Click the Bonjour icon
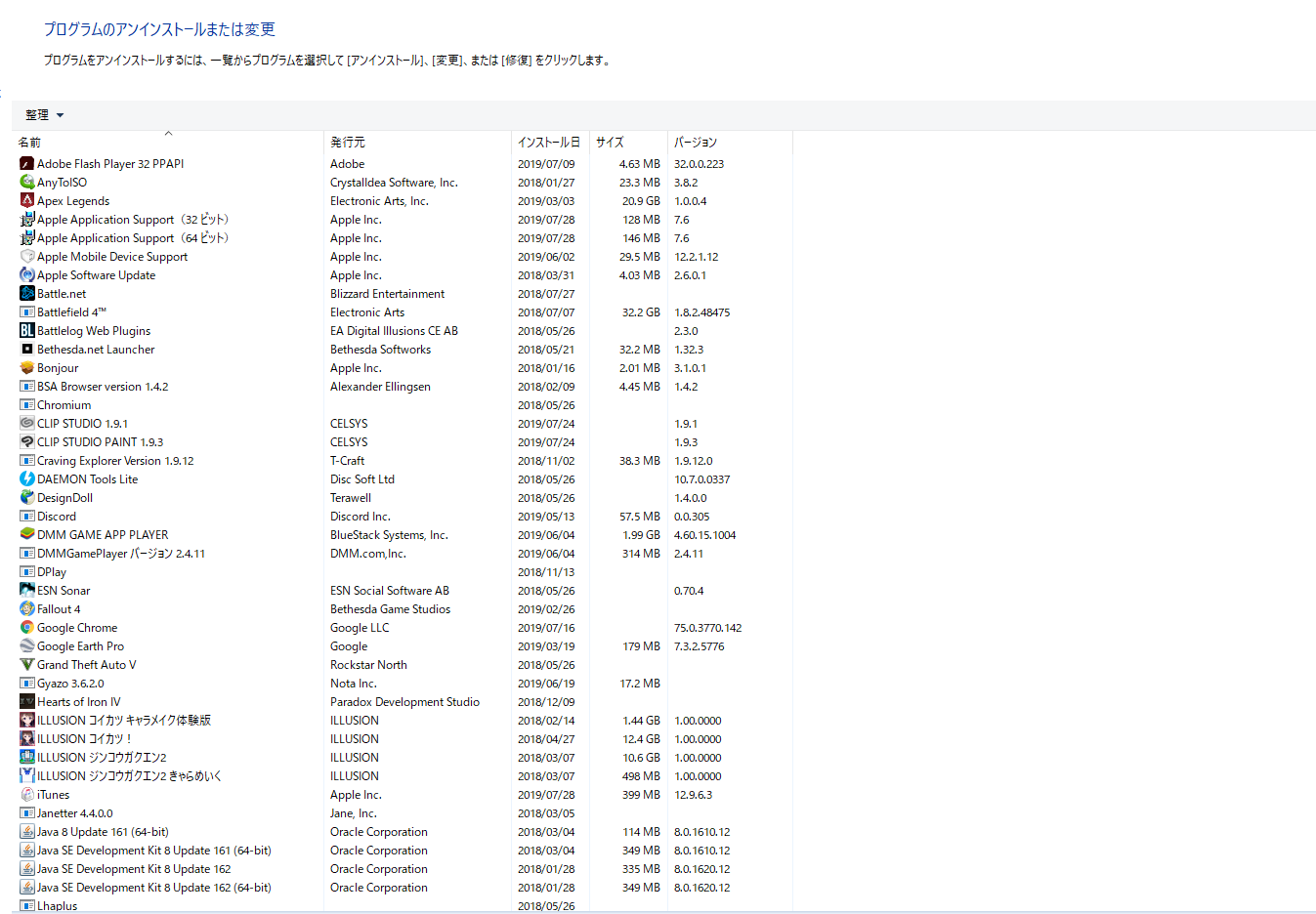Viewport: 1316px width, 914px height. click(27, 368)
